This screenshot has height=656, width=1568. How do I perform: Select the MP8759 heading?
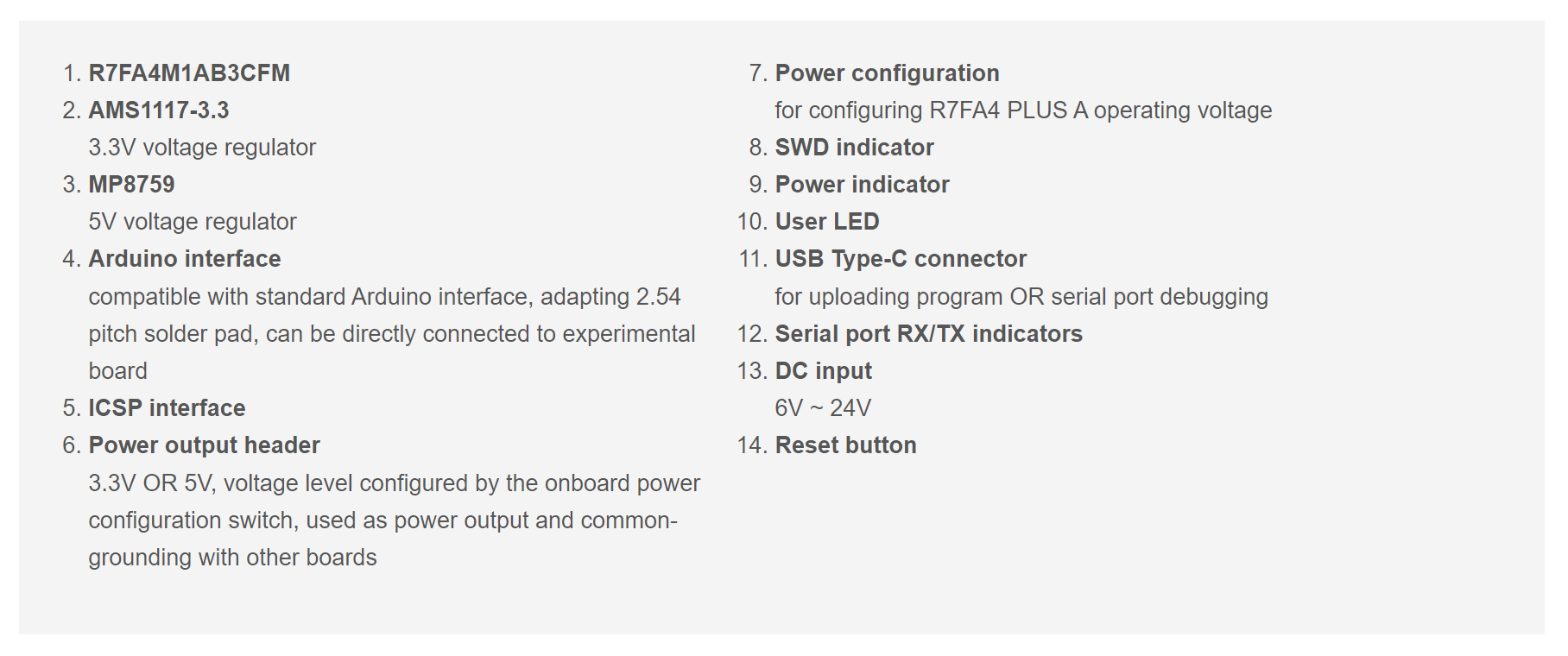click(x=131, y=185)
